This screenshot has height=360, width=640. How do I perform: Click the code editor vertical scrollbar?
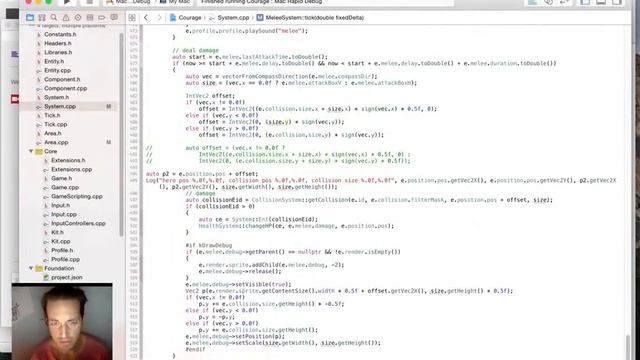(628, 346)
